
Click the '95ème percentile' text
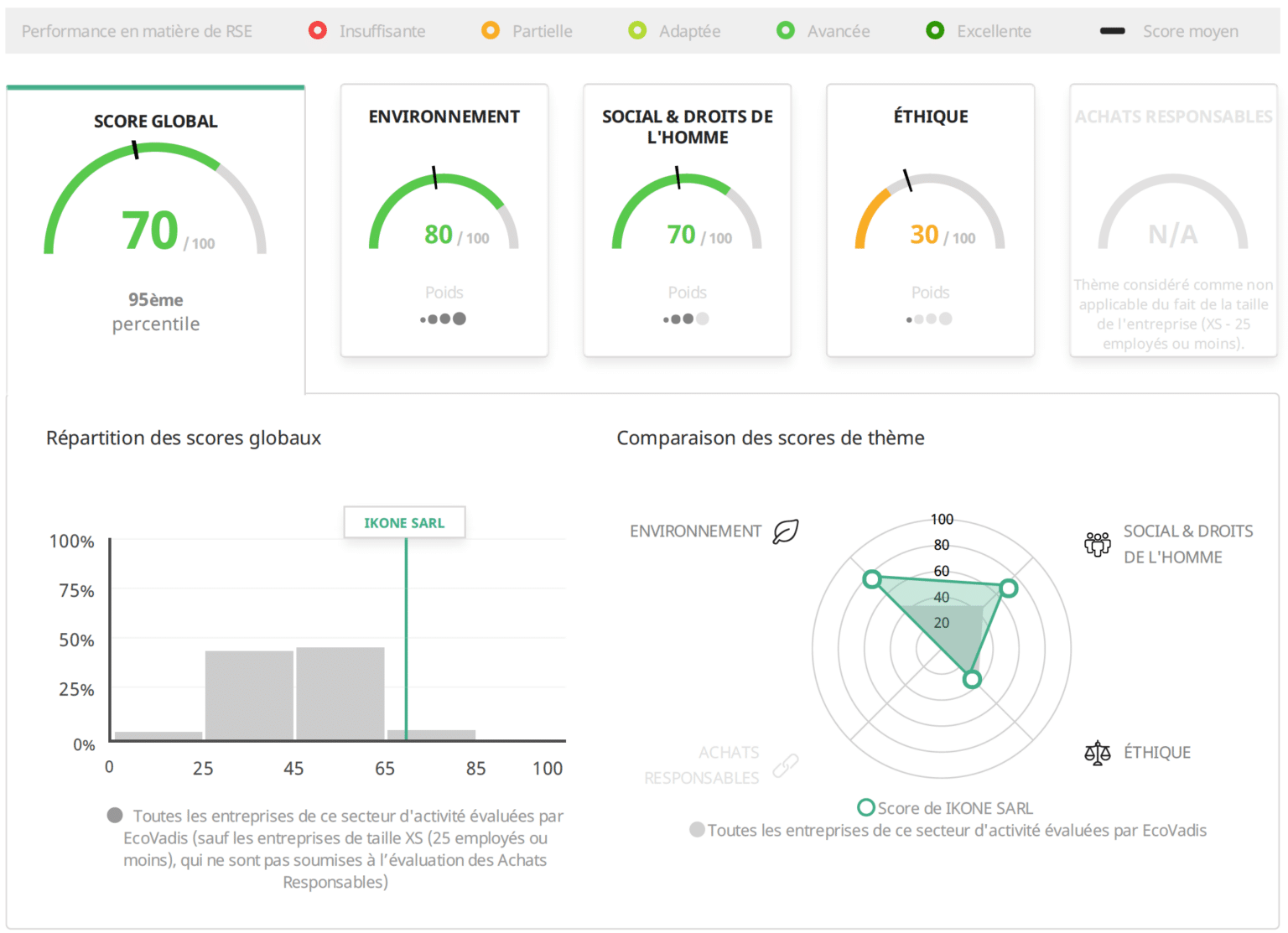[x=156, y=312]
